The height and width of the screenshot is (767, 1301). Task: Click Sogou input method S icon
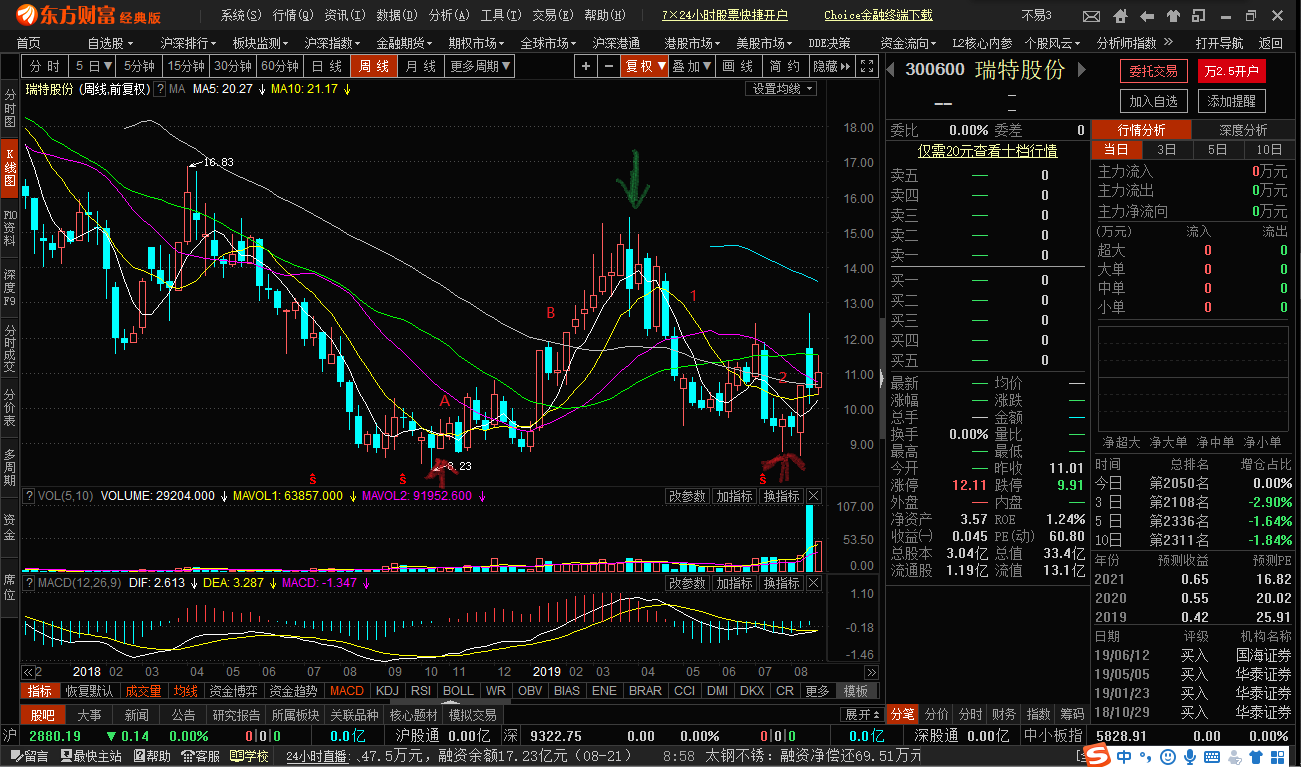tap(1099, 756)
